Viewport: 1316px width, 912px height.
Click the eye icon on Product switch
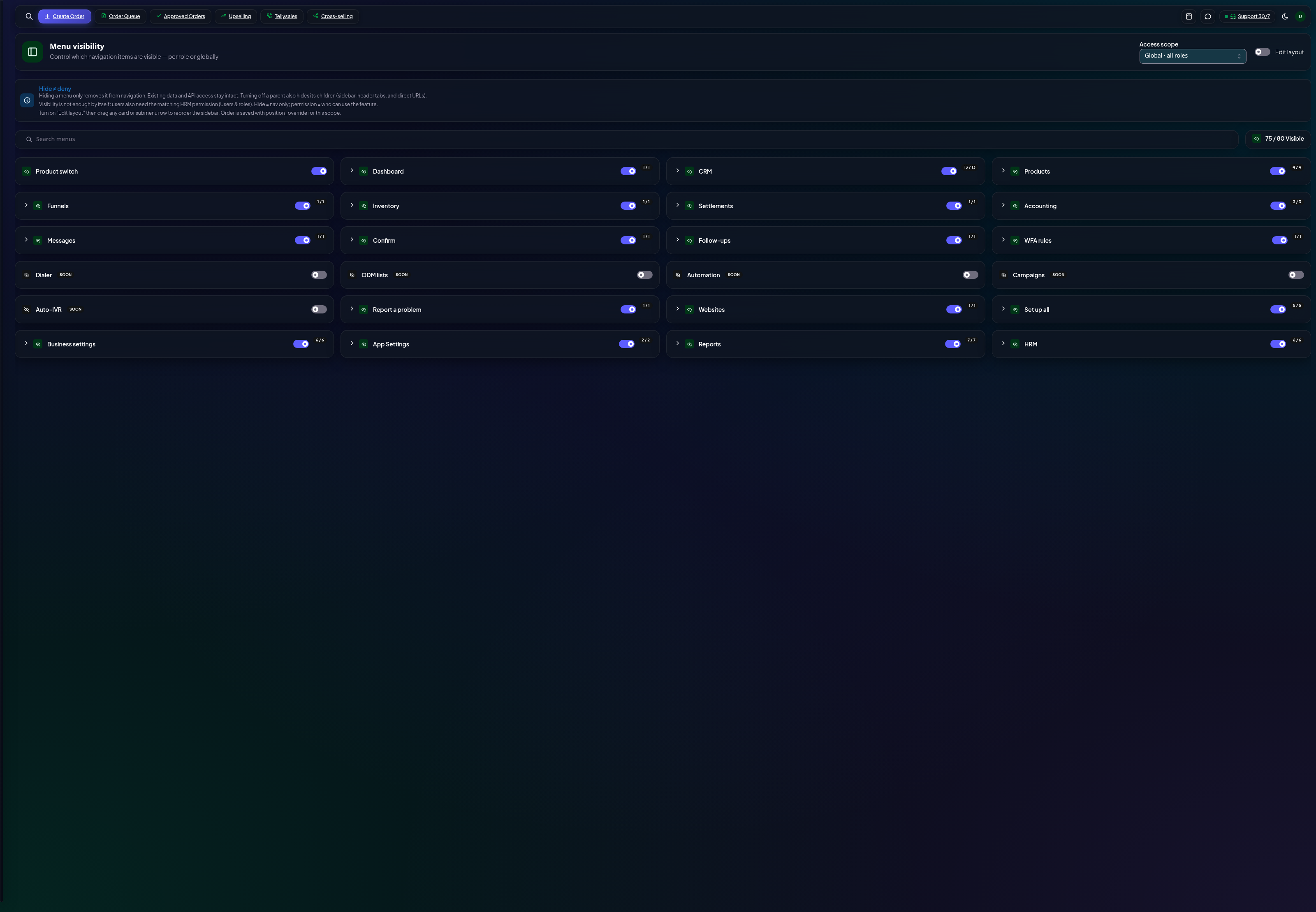[x=26, y=172]
